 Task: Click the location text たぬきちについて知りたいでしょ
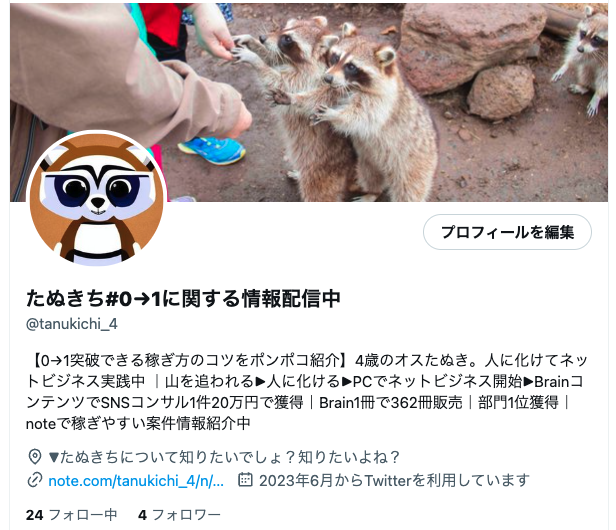click(x=224, y=457)
